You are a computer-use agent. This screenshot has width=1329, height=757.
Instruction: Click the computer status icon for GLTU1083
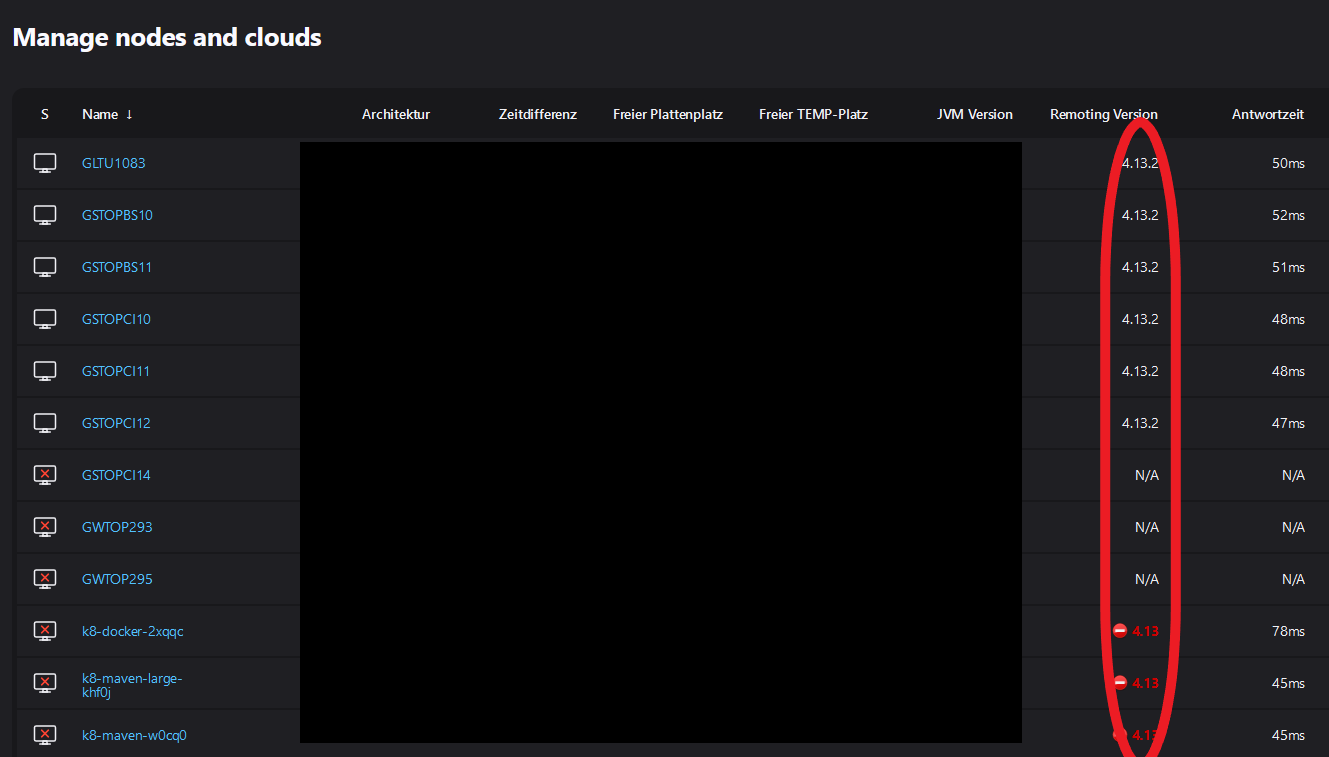45,163
